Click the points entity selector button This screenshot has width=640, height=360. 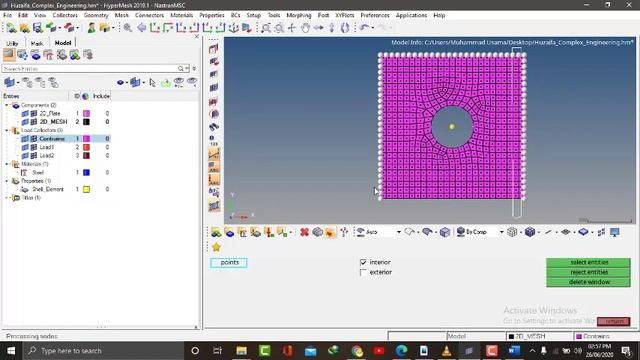pos(229,262)
